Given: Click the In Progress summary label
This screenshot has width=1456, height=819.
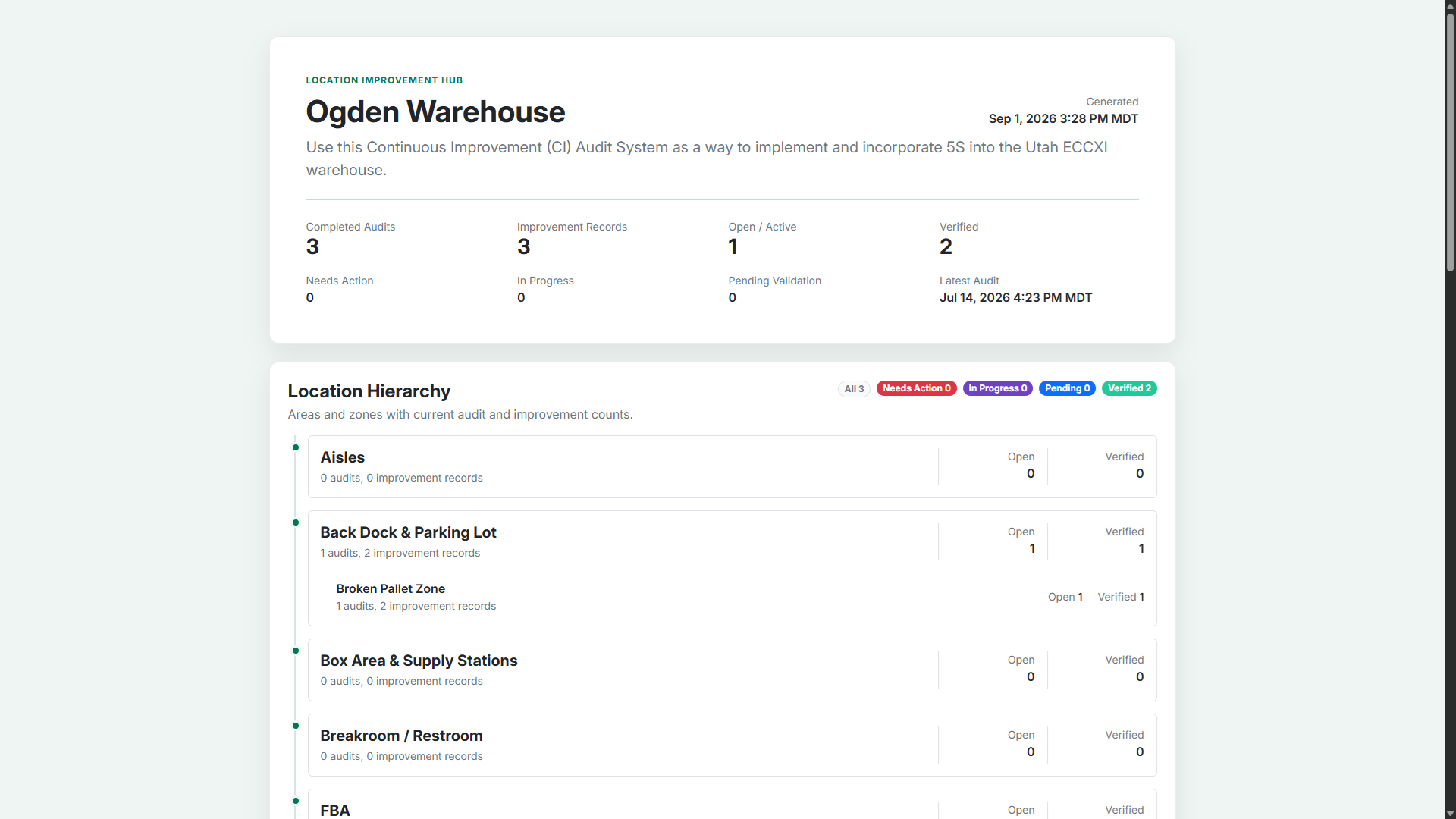Looking at the screenshot, I should click(x=545, y=281).
